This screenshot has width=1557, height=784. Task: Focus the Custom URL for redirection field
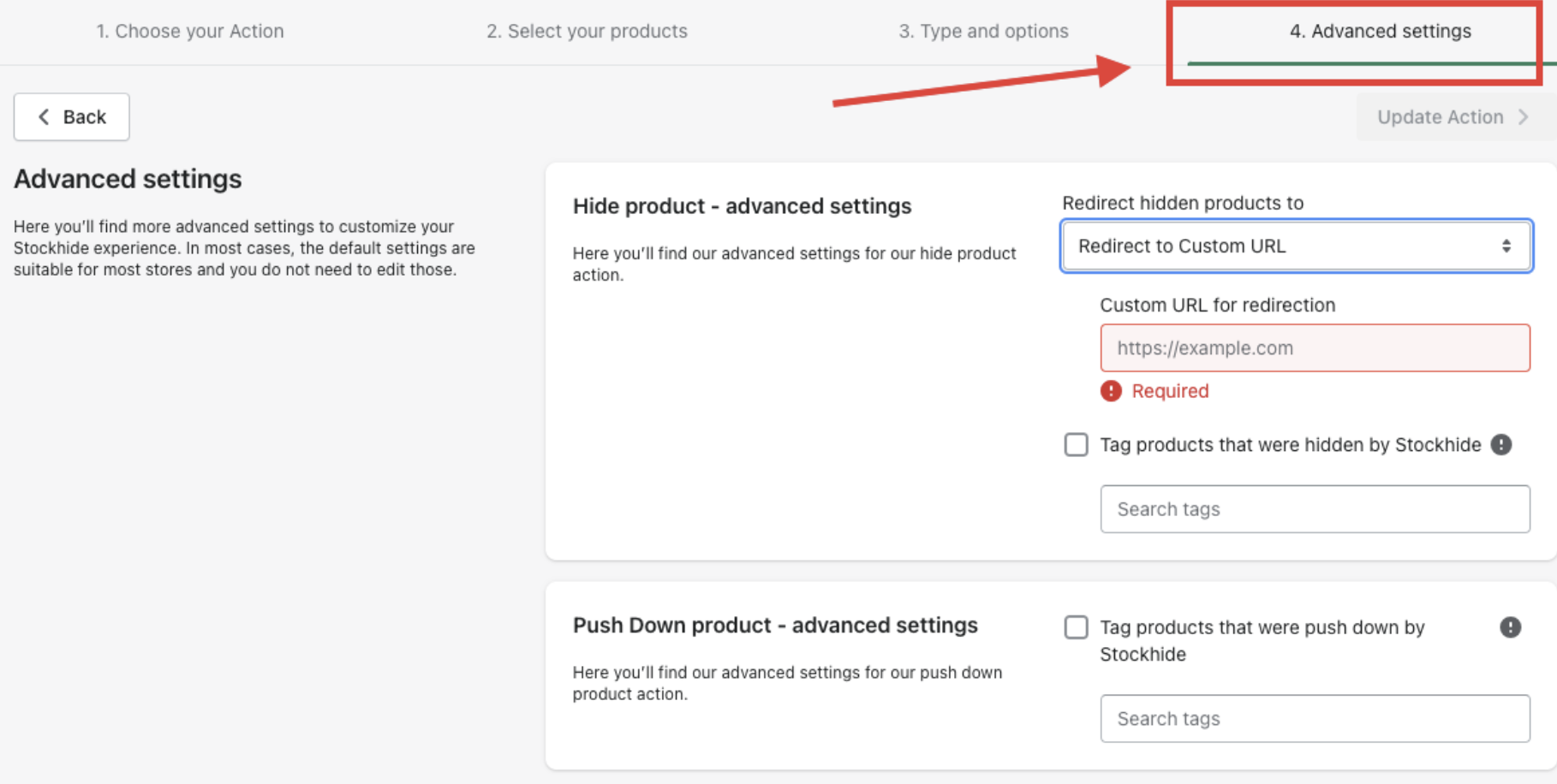tap(1315, 348)
